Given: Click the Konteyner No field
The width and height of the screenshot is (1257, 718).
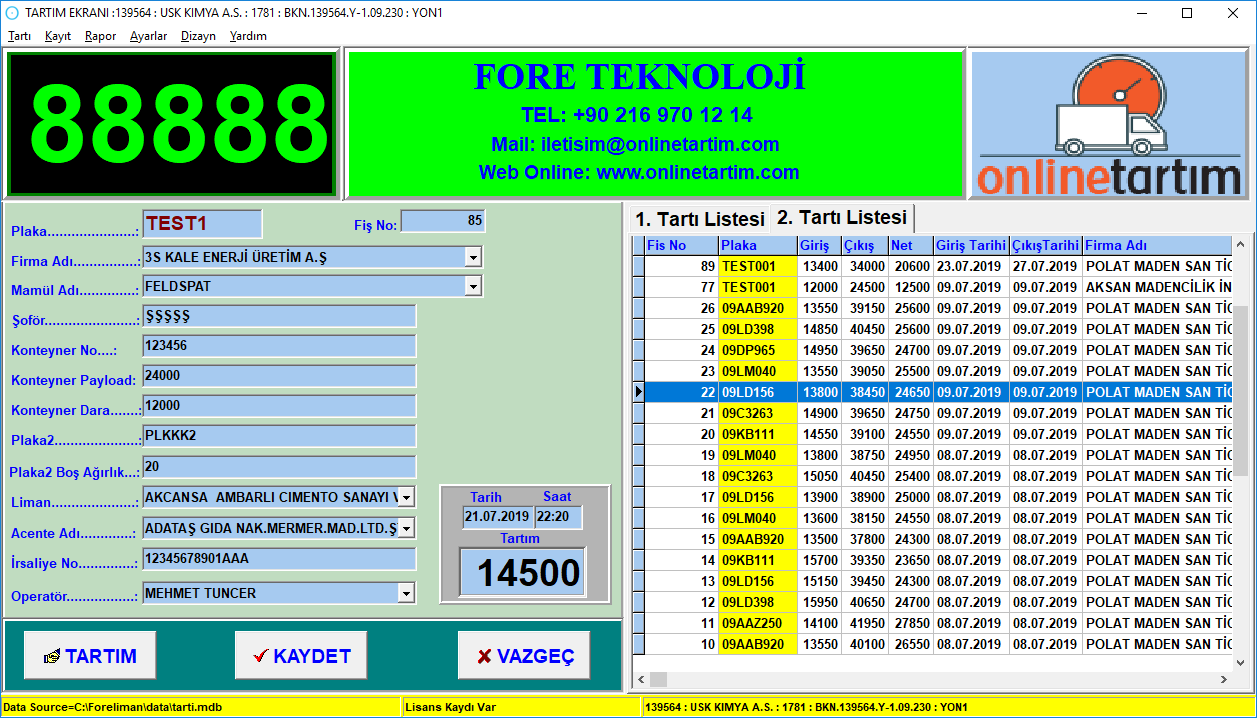Looking at the screenshot, I should tap(279, 346).
